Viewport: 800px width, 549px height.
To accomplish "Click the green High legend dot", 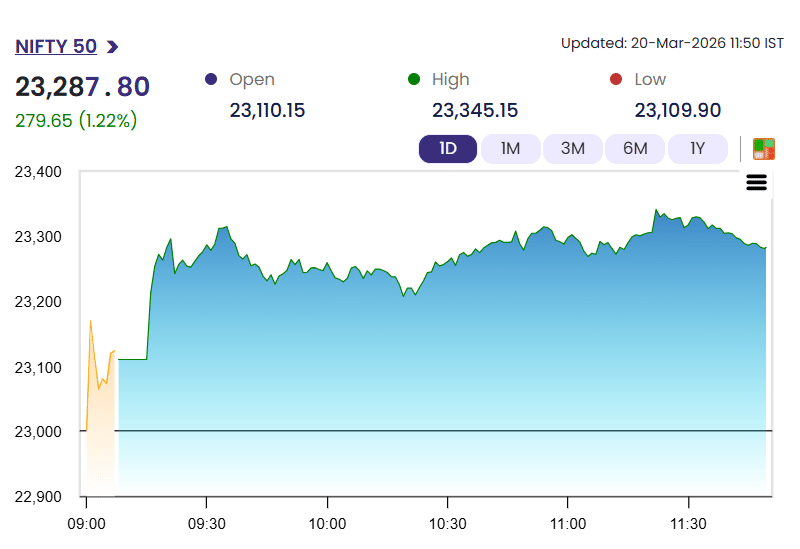I will (413, 80).
